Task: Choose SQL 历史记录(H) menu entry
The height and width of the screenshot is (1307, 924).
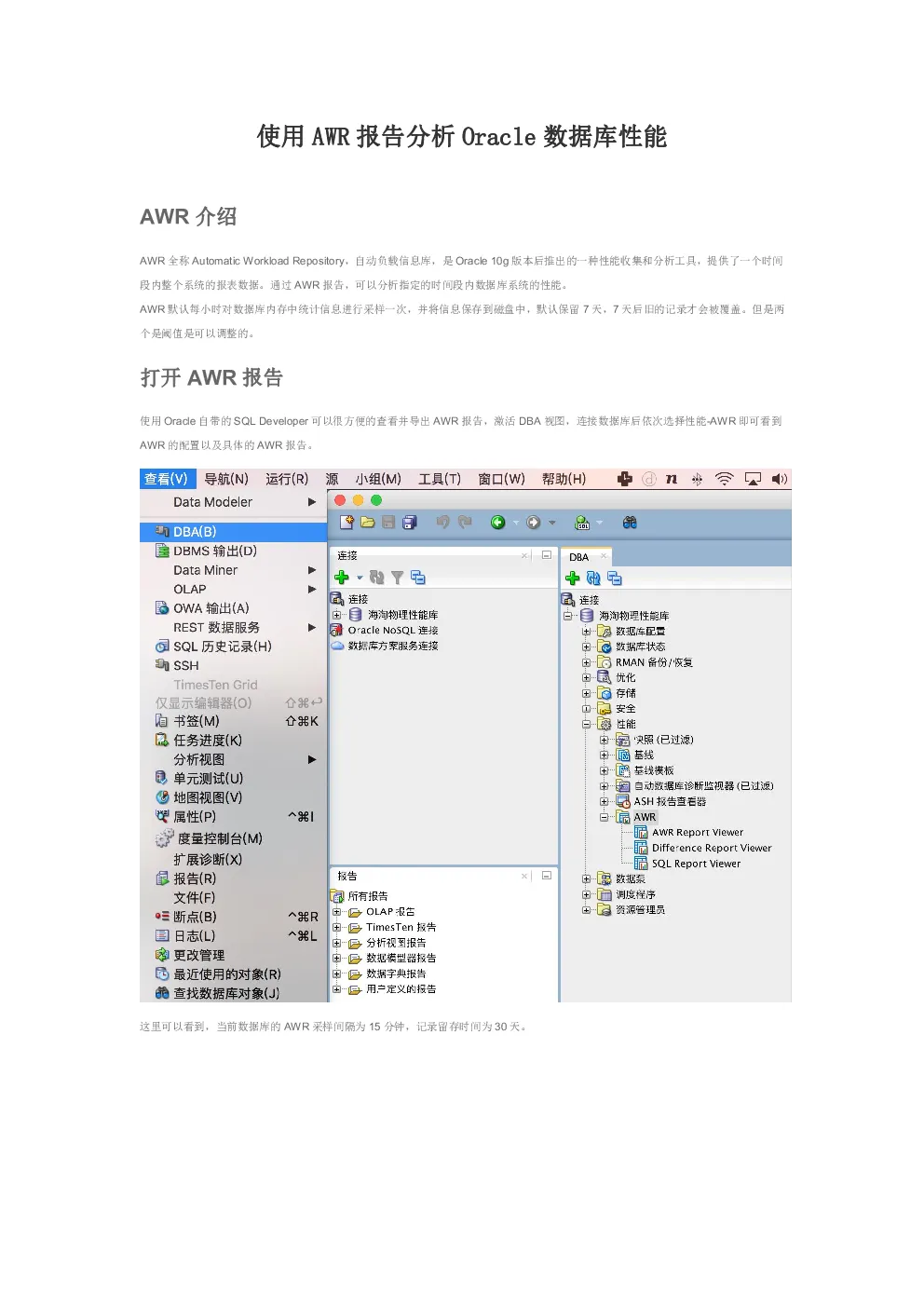Action: [x=233, y=647]
